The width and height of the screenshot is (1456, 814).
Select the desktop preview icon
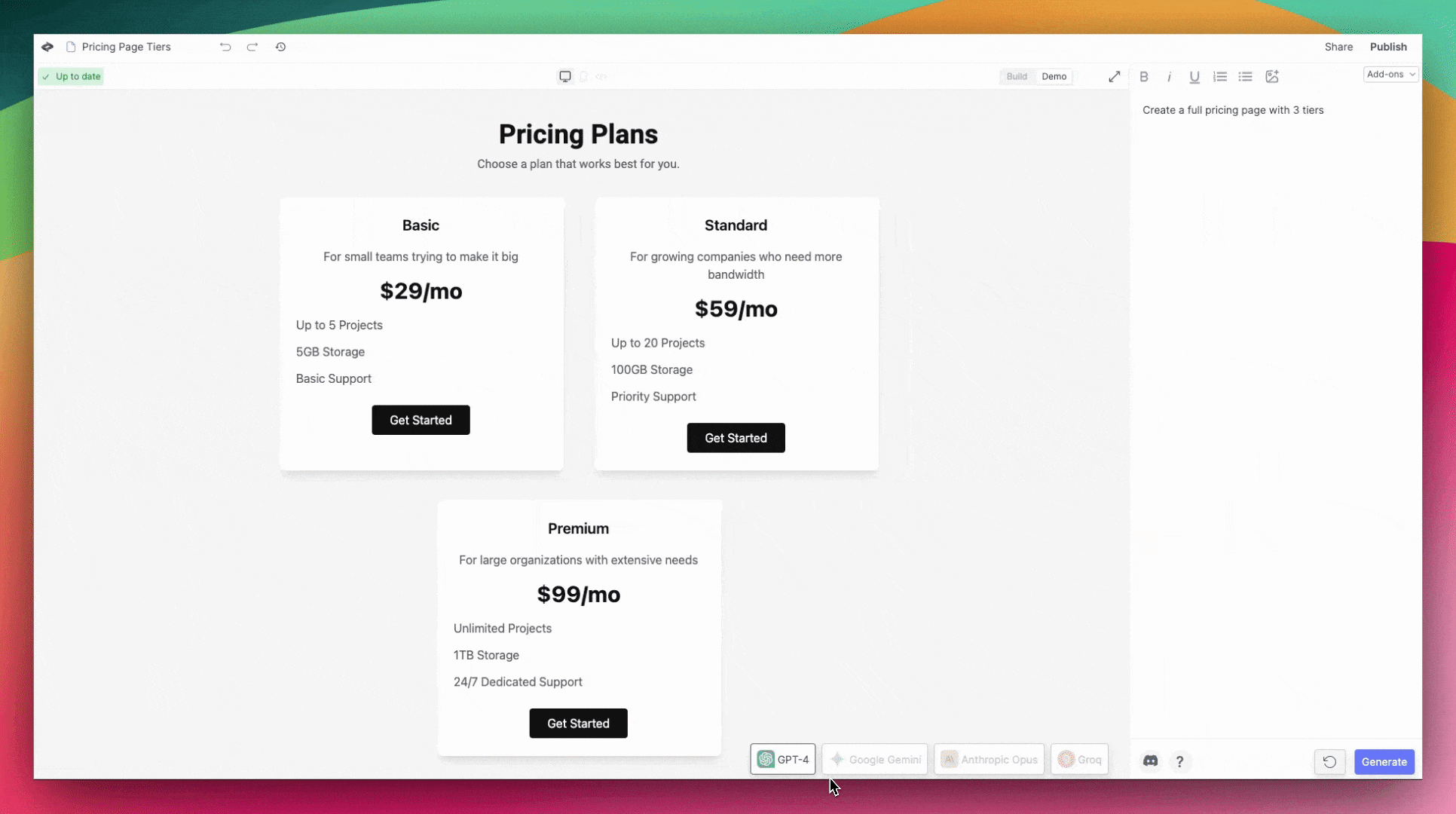pyautogui.click(x=565, y=76)
